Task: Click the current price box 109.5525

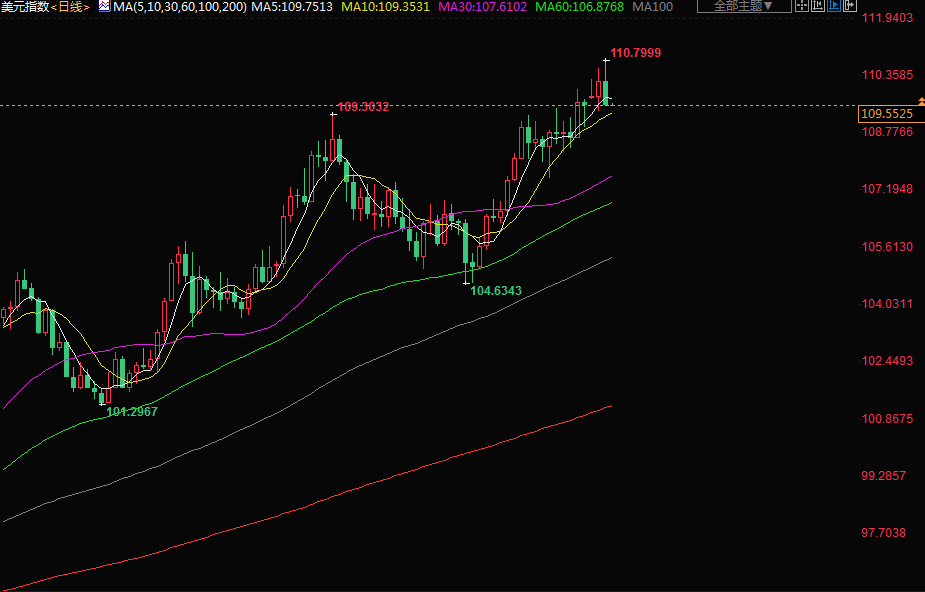Action: (888, 114)
